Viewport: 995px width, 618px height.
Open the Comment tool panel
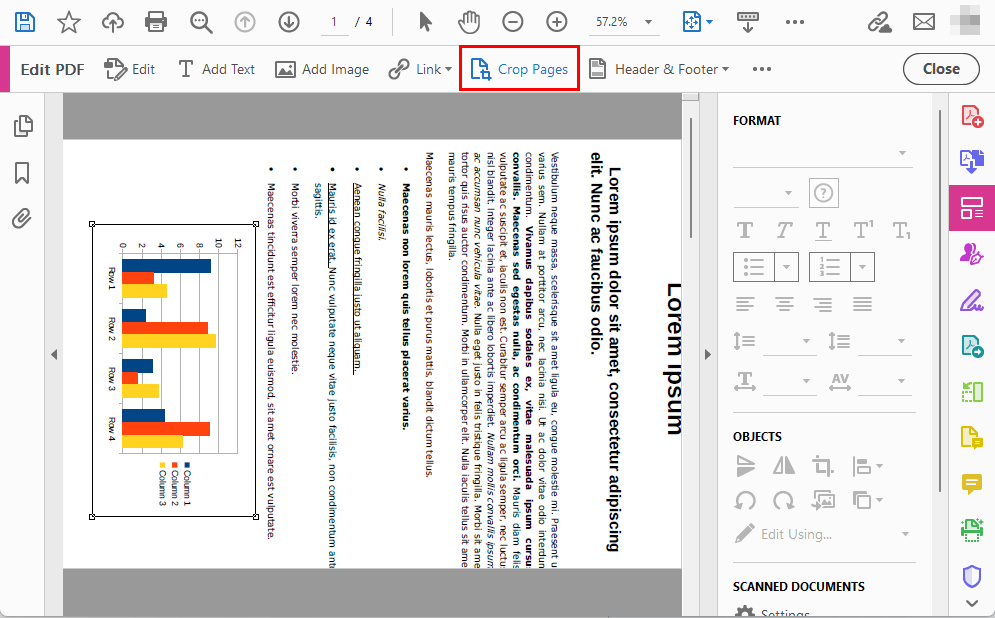[x=971, y=483]
